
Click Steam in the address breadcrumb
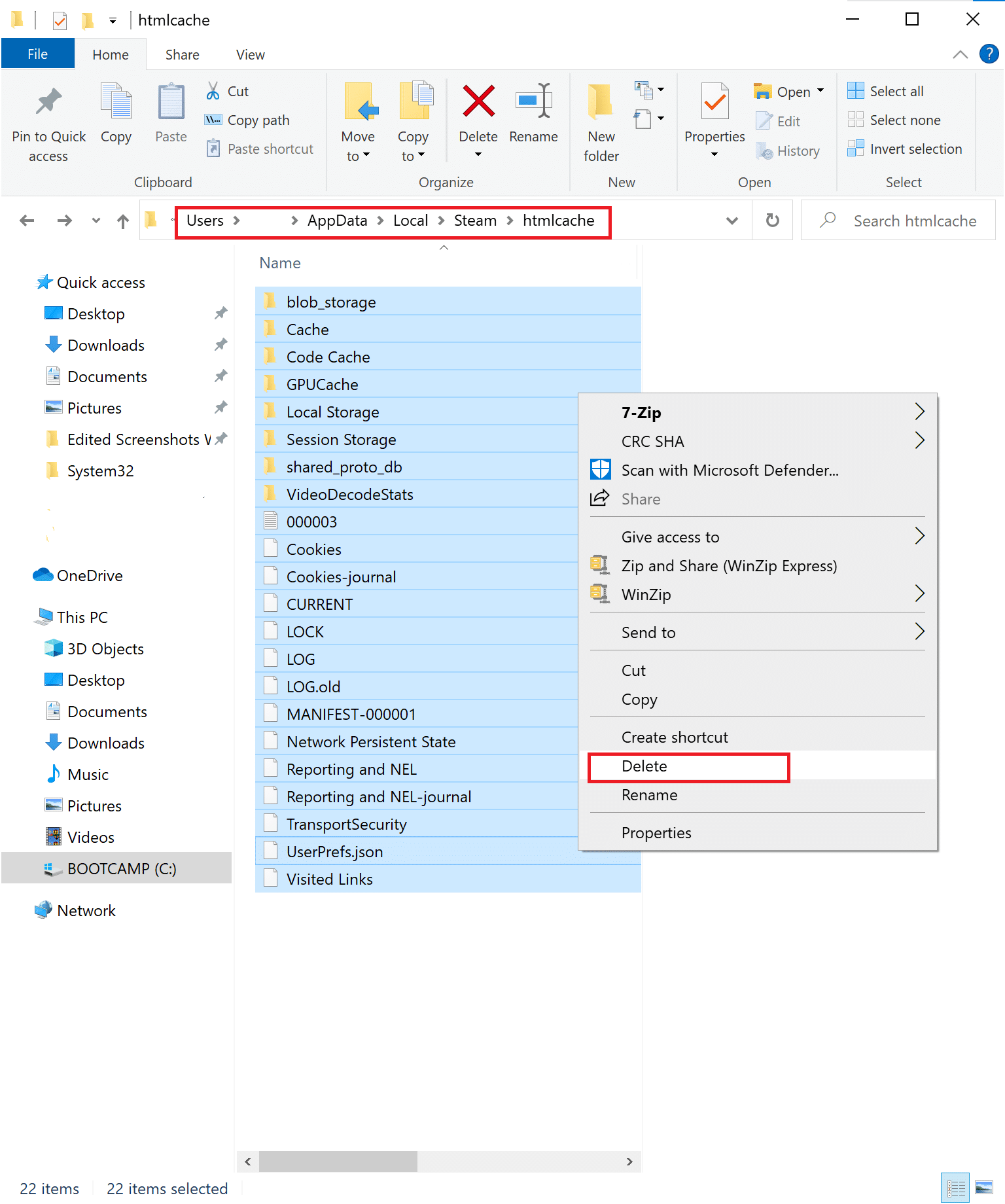click(475, 221)
